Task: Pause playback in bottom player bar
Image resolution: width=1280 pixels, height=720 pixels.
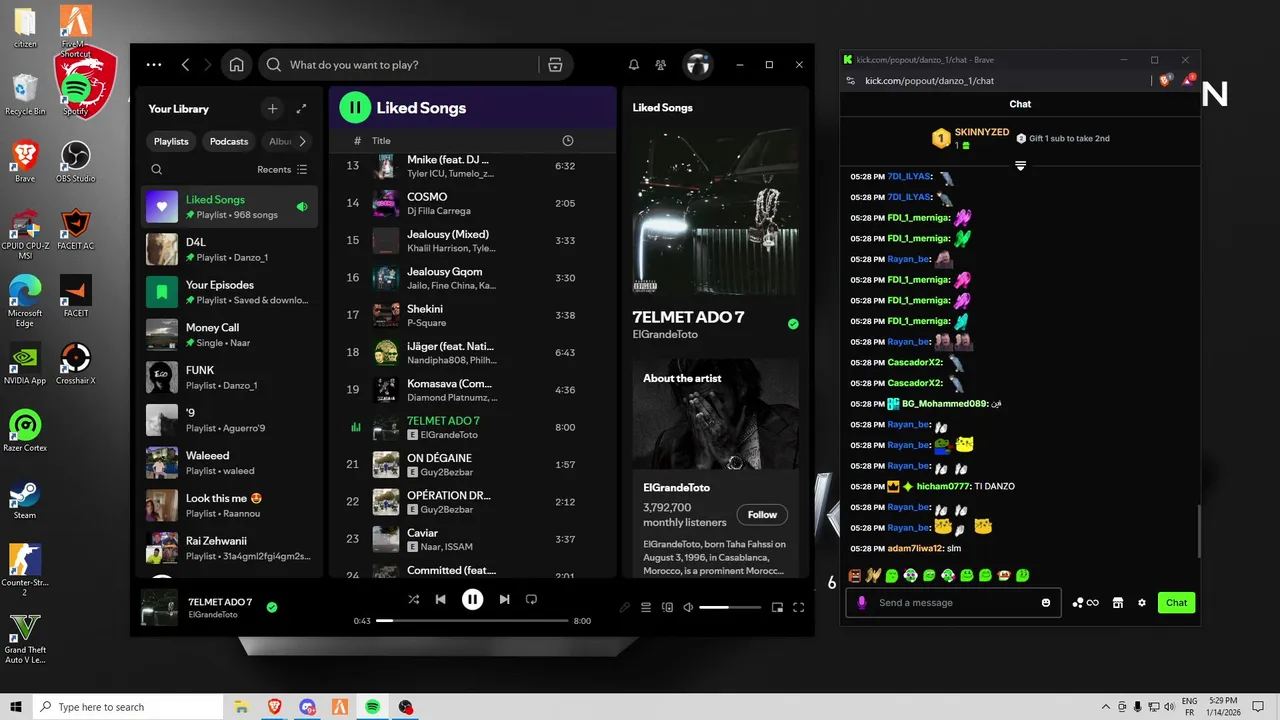Action: [x=472, y=599]
